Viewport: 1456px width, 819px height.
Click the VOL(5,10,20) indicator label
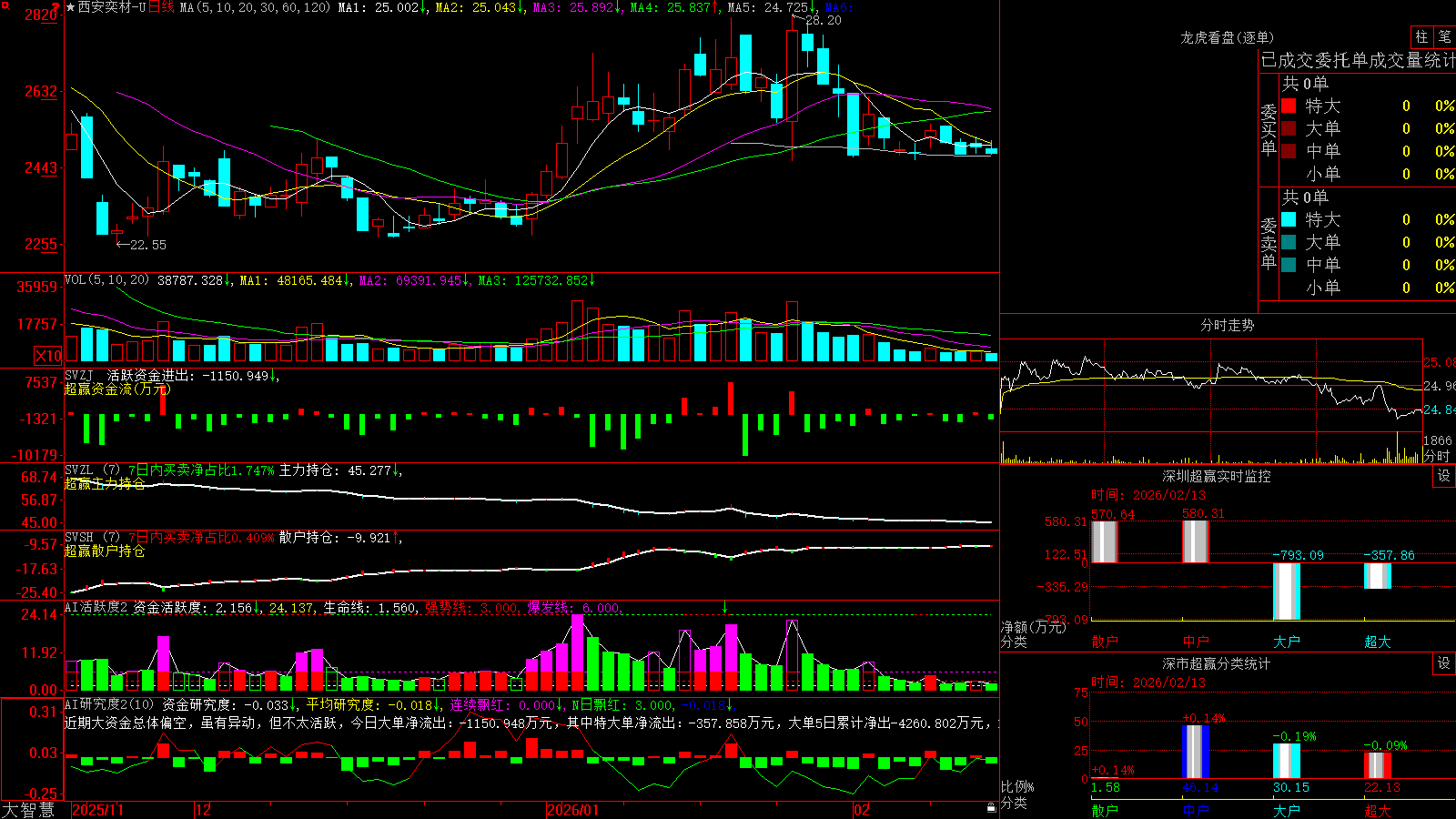point(106,280)
